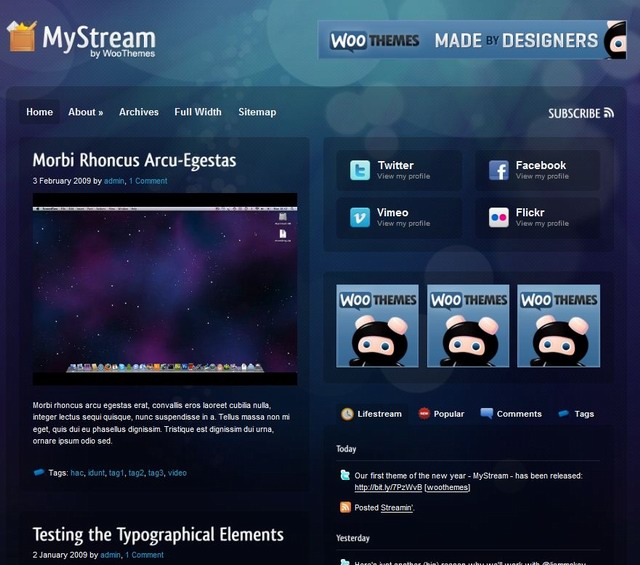Click the red New badge icon on Popular

[x=424, y=414]
